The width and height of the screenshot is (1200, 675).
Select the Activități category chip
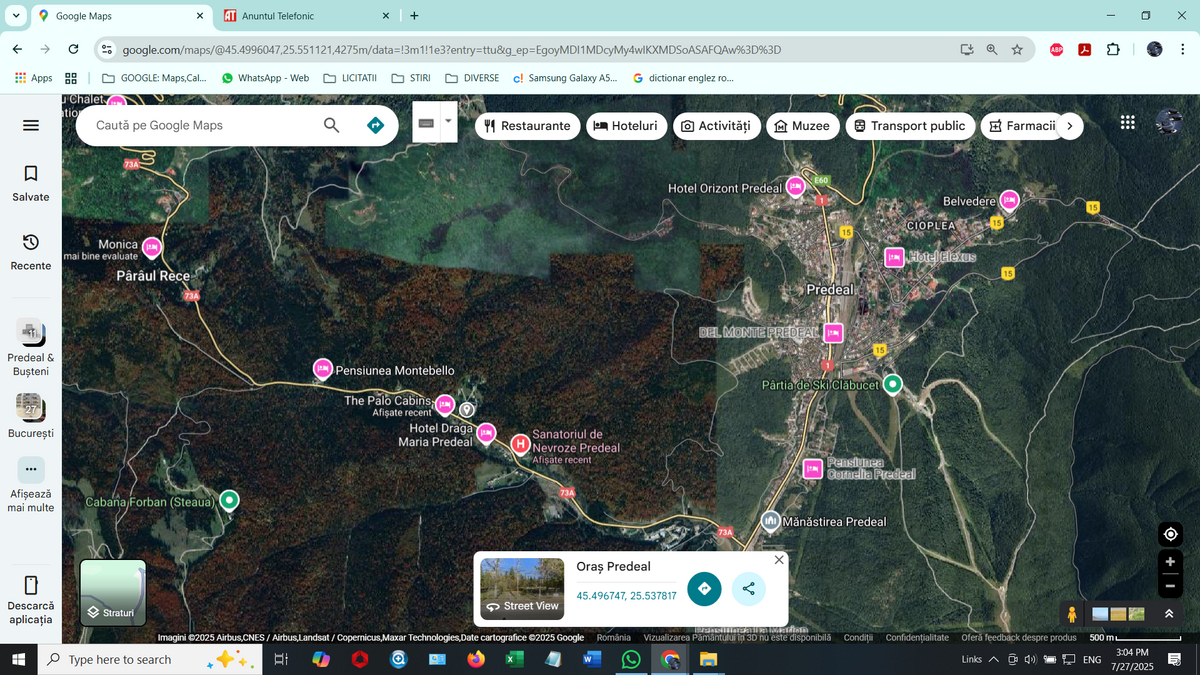click(716, 126)
